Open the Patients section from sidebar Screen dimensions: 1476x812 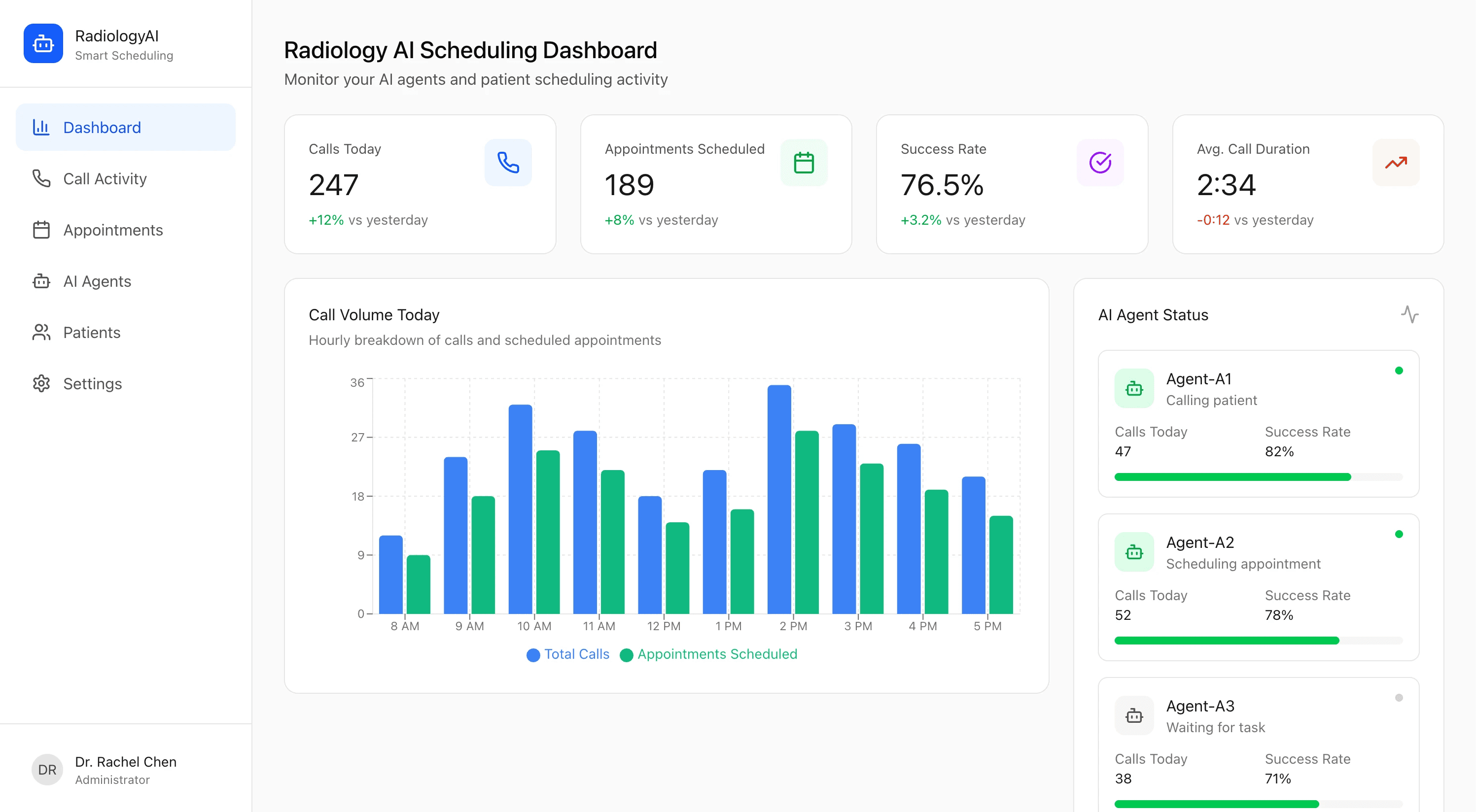(x=92, y=332)
